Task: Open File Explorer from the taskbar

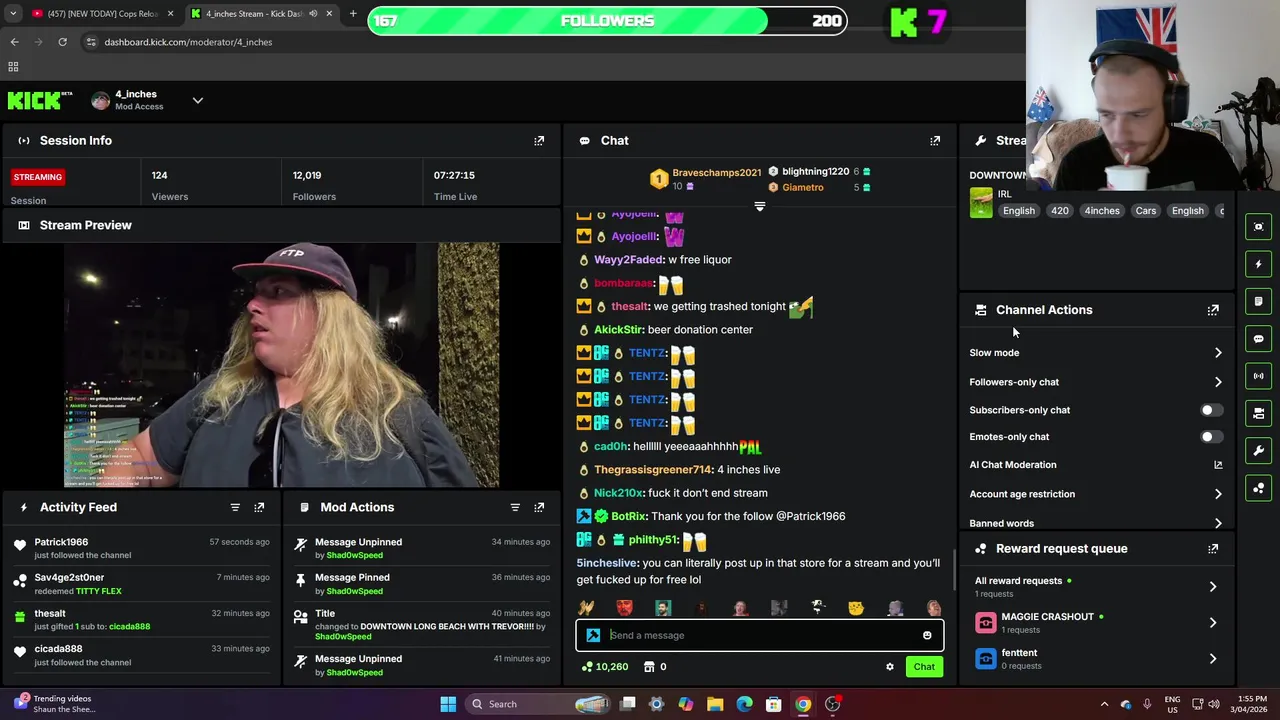Action: point(715,704)
